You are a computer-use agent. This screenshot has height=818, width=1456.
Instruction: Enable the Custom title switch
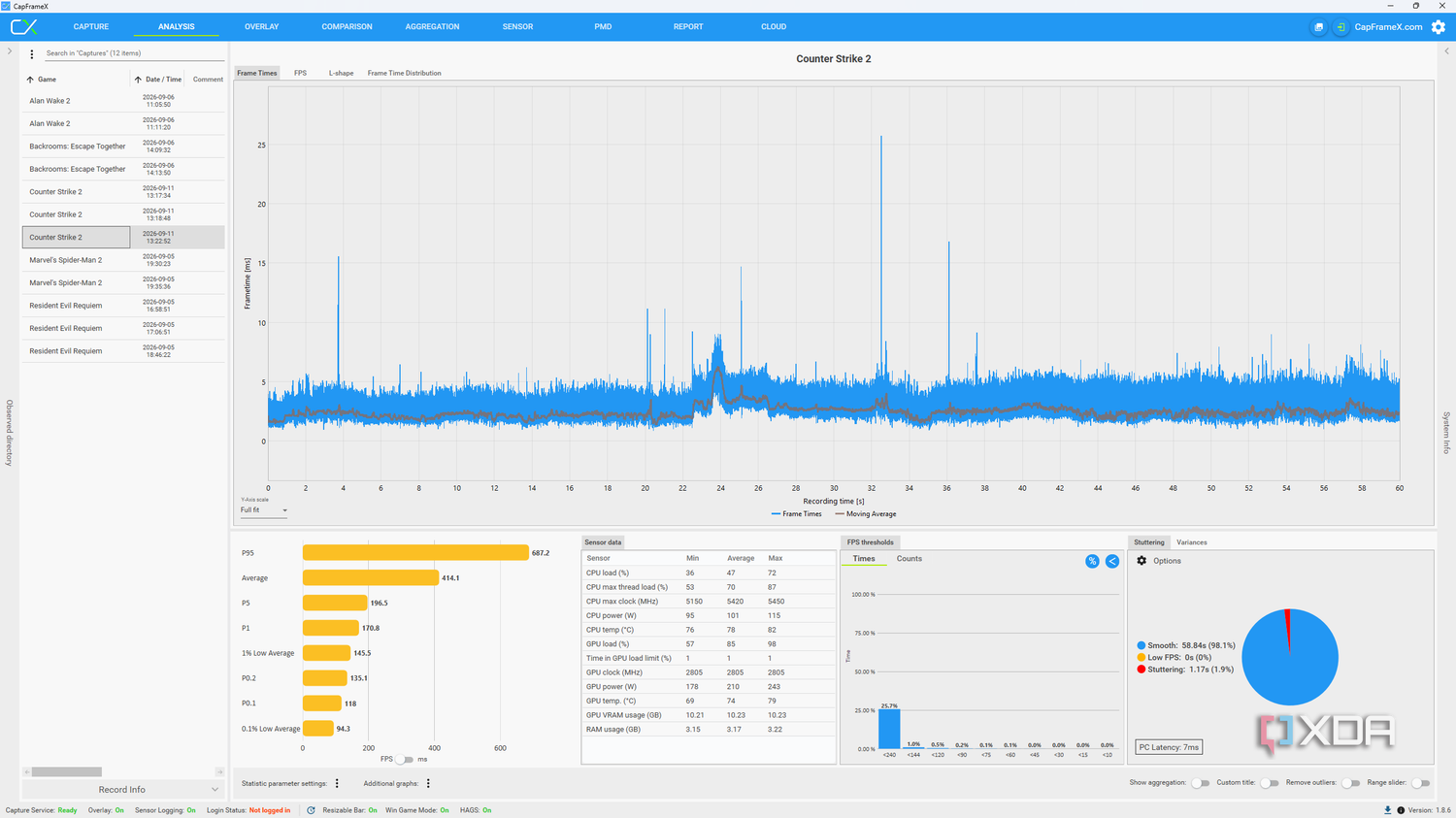(1269, 783)
